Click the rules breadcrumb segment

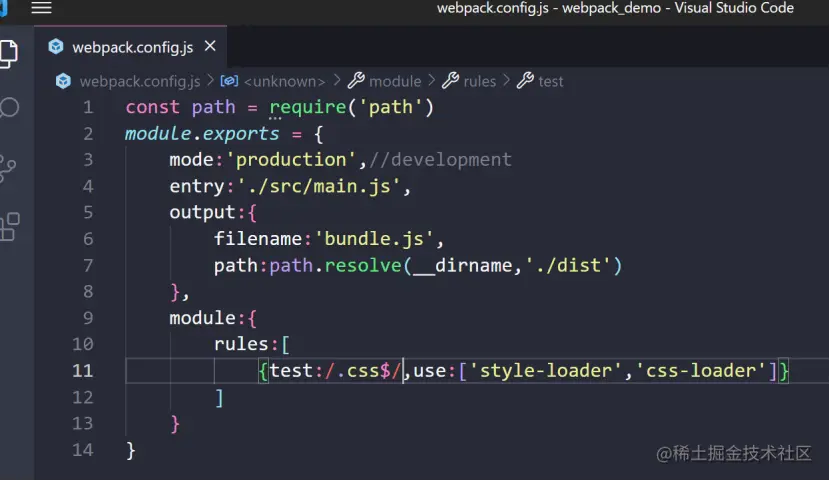point(480,81)
